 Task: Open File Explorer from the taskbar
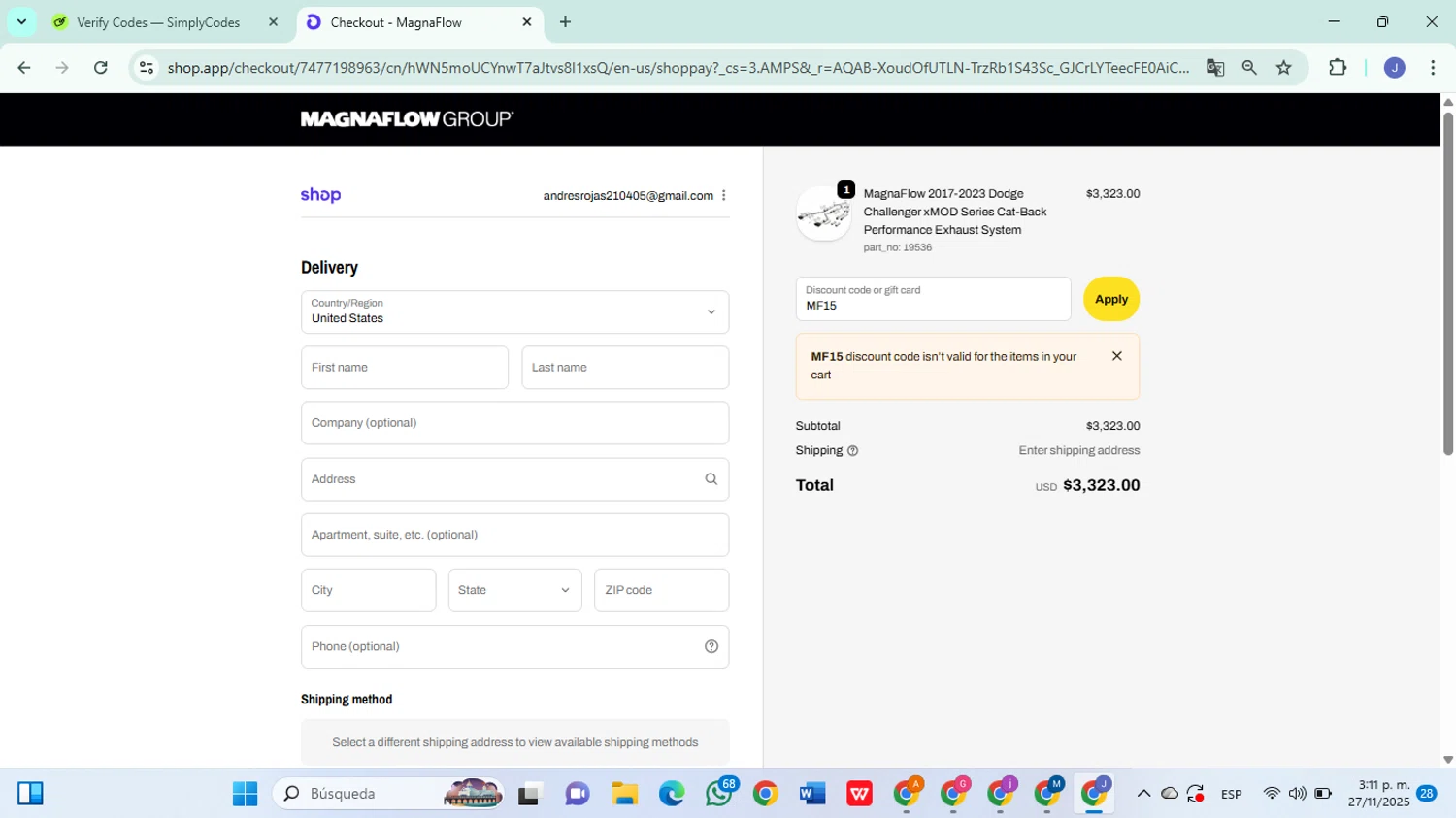pos(624,794)
